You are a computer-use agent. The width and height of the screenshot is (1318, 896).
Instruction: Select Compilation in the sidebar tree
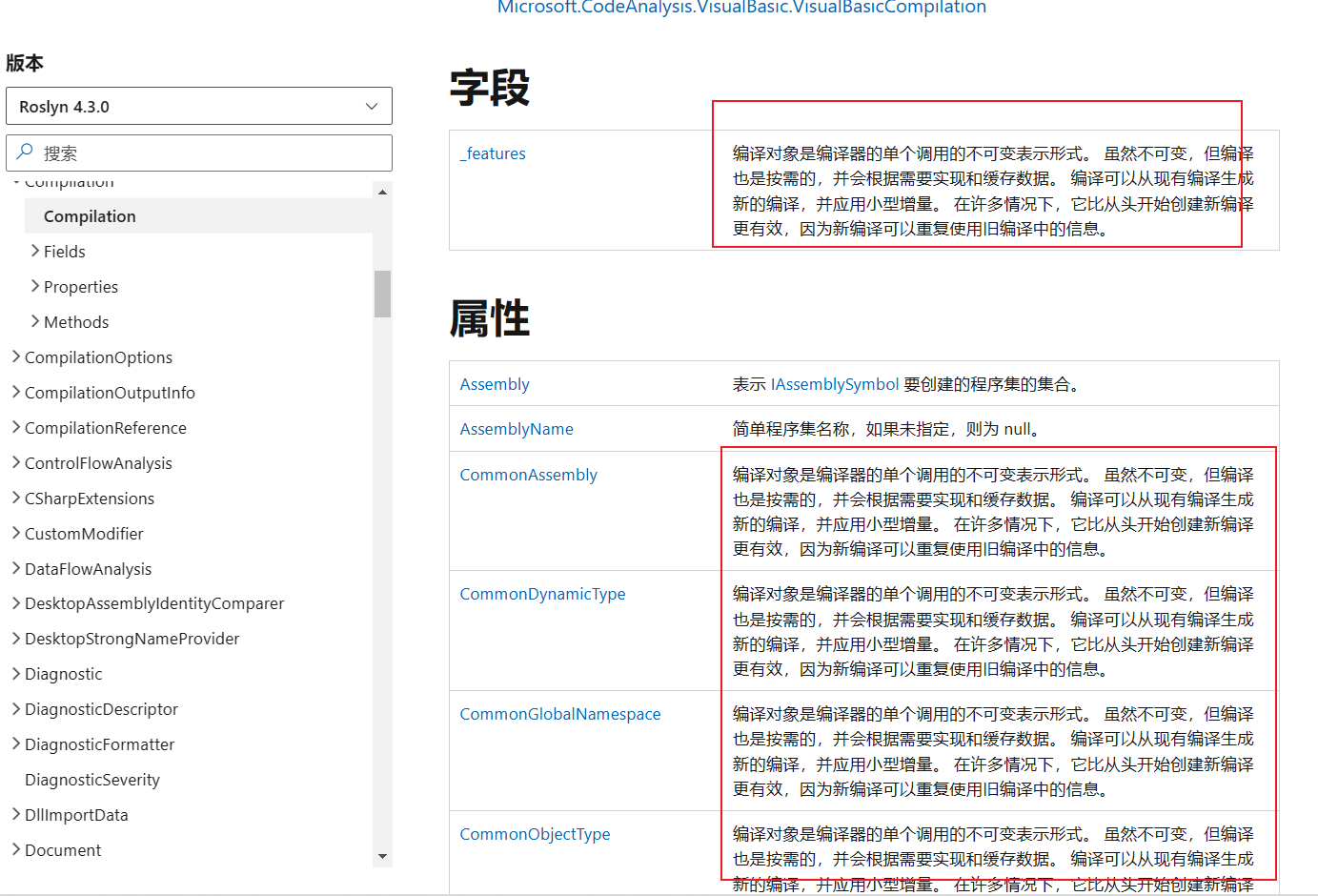[x=90, y=215]
